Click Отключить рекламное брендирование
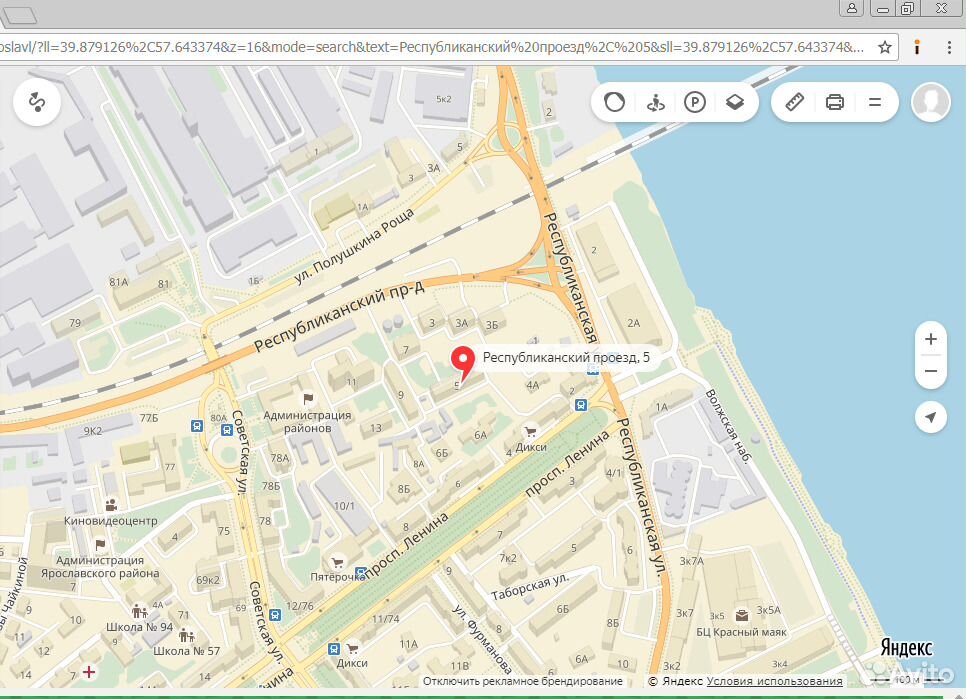 pos(522,681)
